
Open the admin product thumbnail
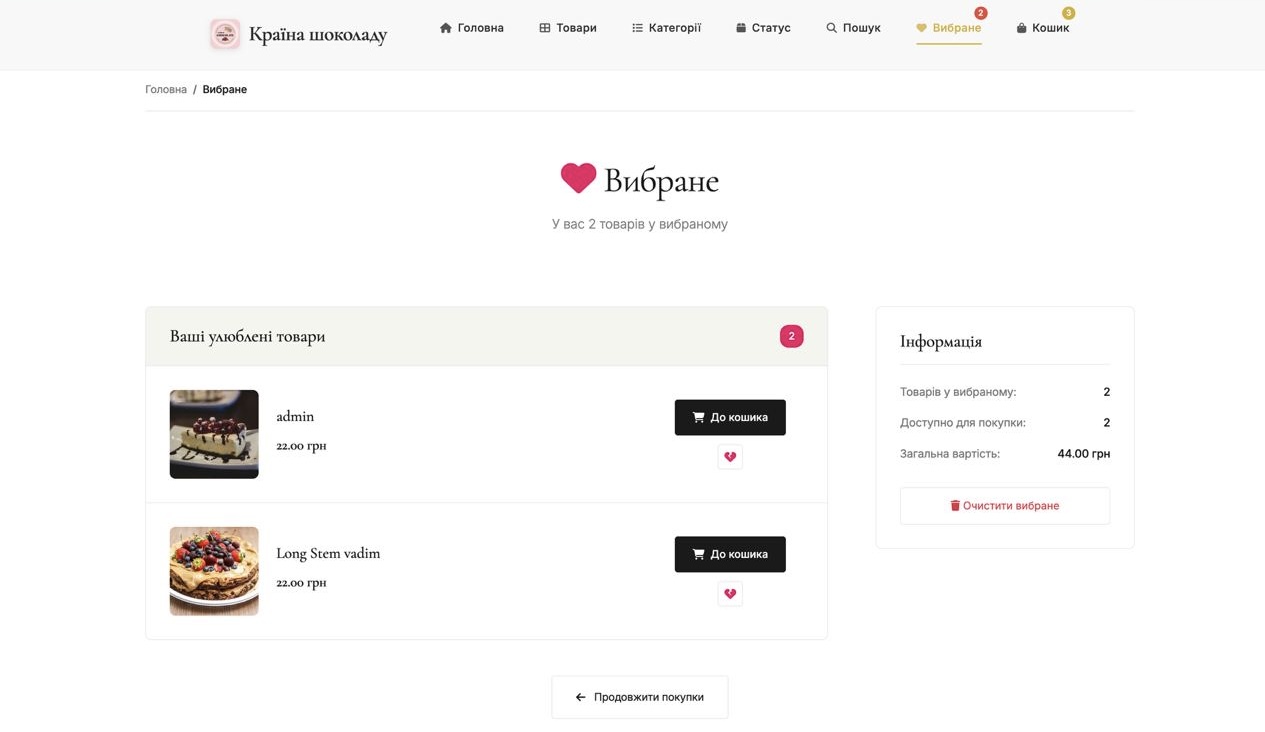214,434
